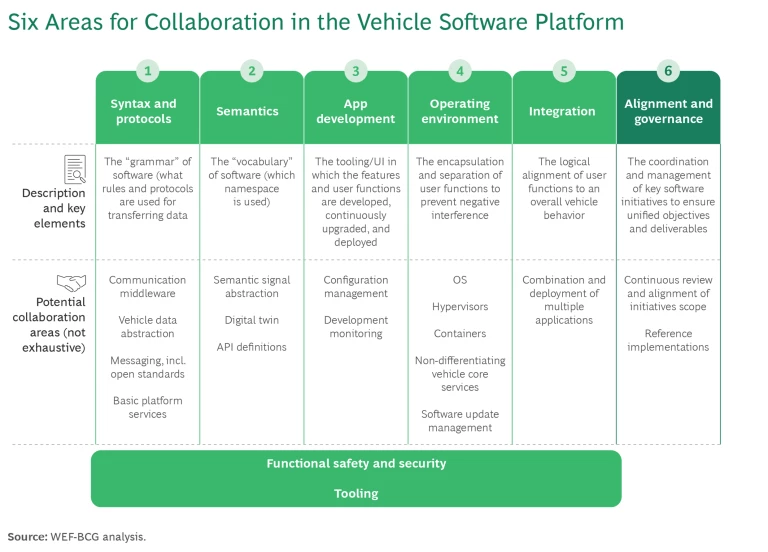Click the Six Areas for Collaboration title

[x=316, y=22]
